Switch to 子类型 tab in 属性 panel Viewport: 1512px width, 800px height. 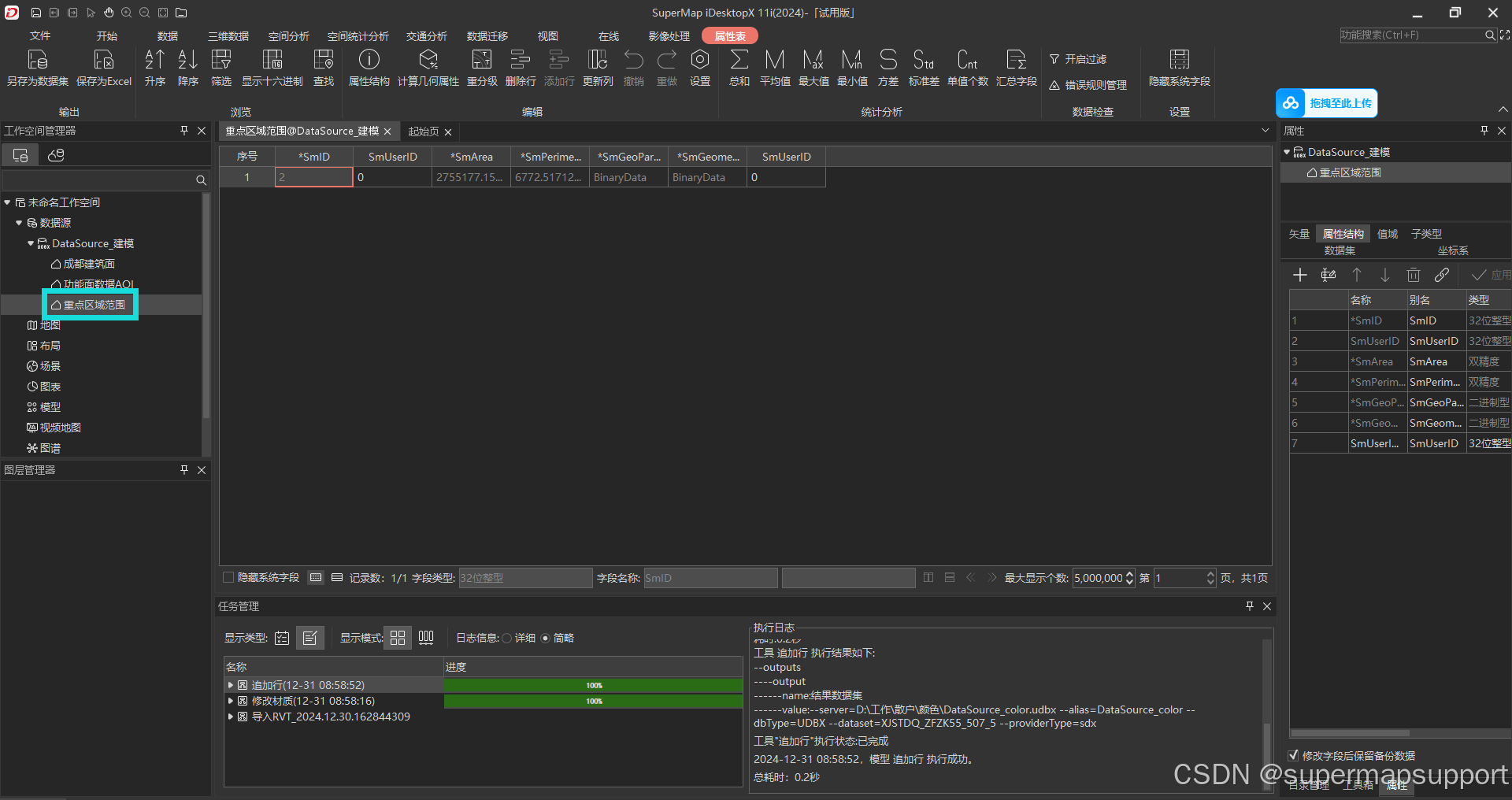[x=1426, y=234]
